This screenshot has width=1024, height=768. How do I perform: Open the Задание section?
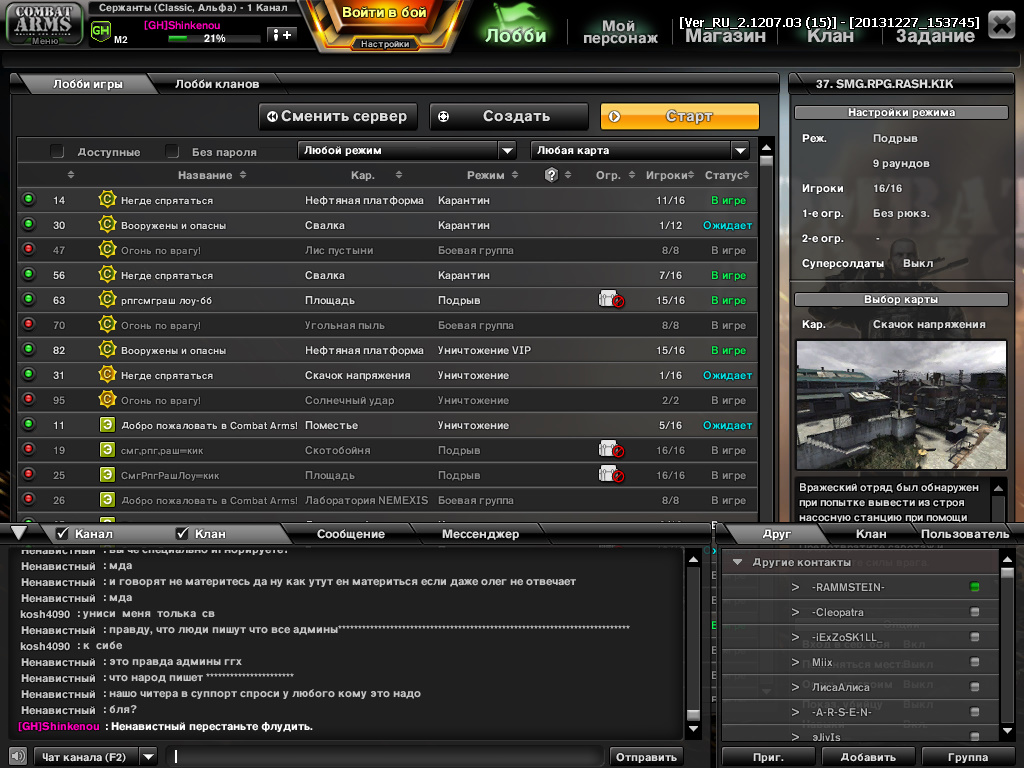(935, 36)
